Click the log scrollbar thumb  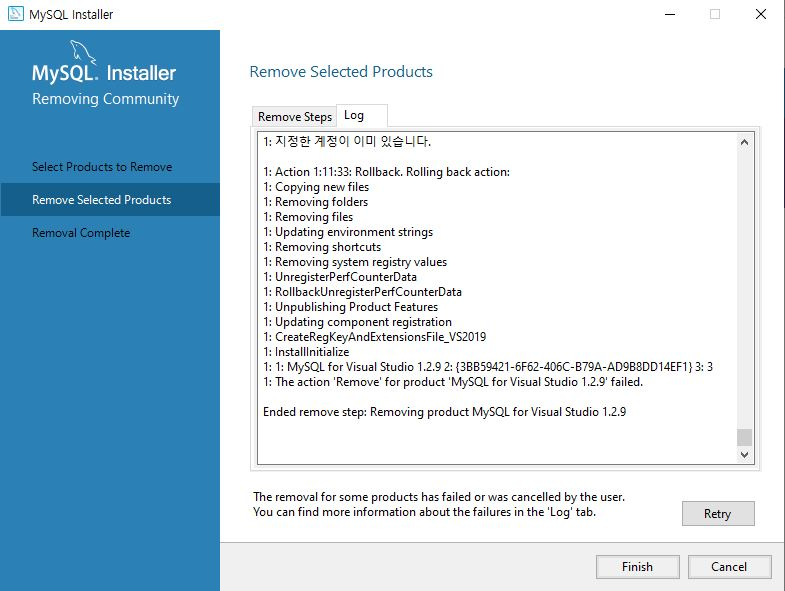(744, 437)
